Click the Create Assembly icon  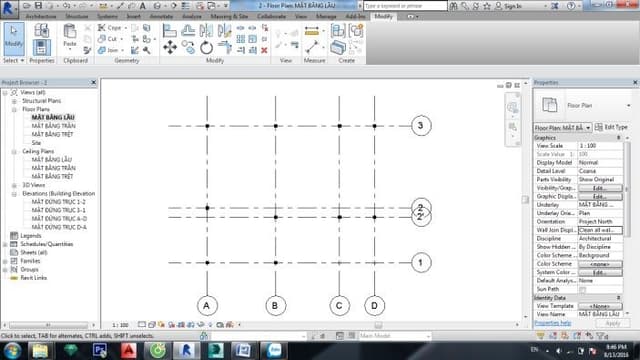pyautogui.click(x=338, y=31)
